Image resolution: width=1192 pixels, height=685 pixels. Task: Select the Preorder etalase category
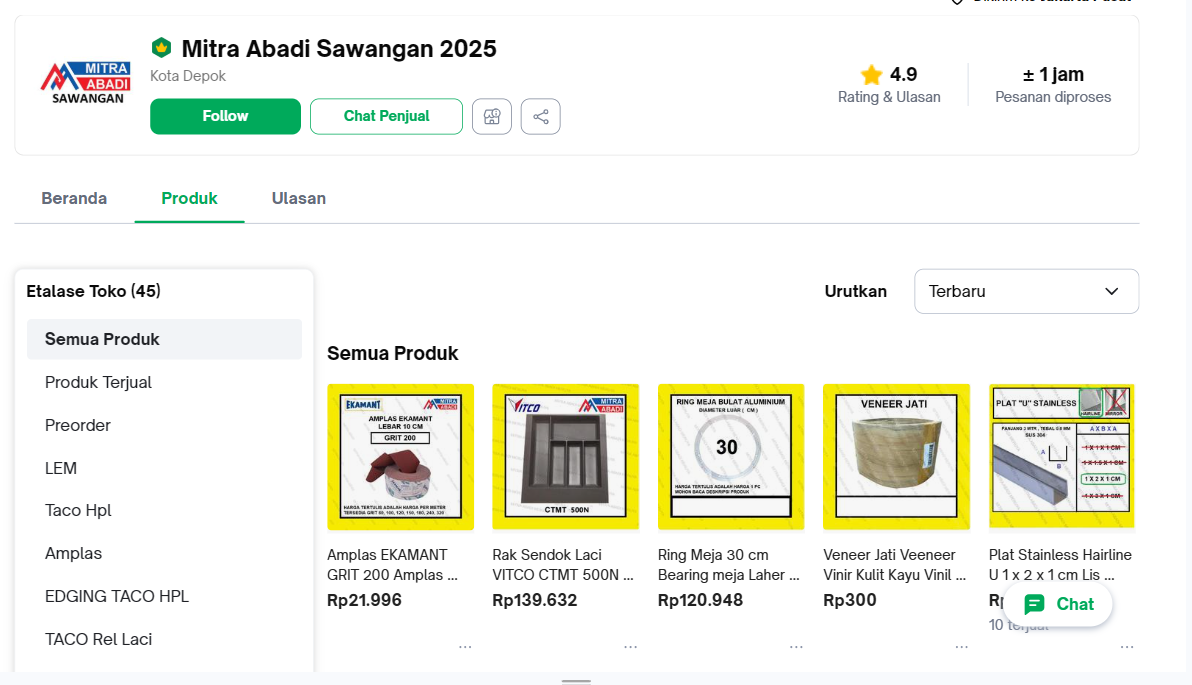78,425
